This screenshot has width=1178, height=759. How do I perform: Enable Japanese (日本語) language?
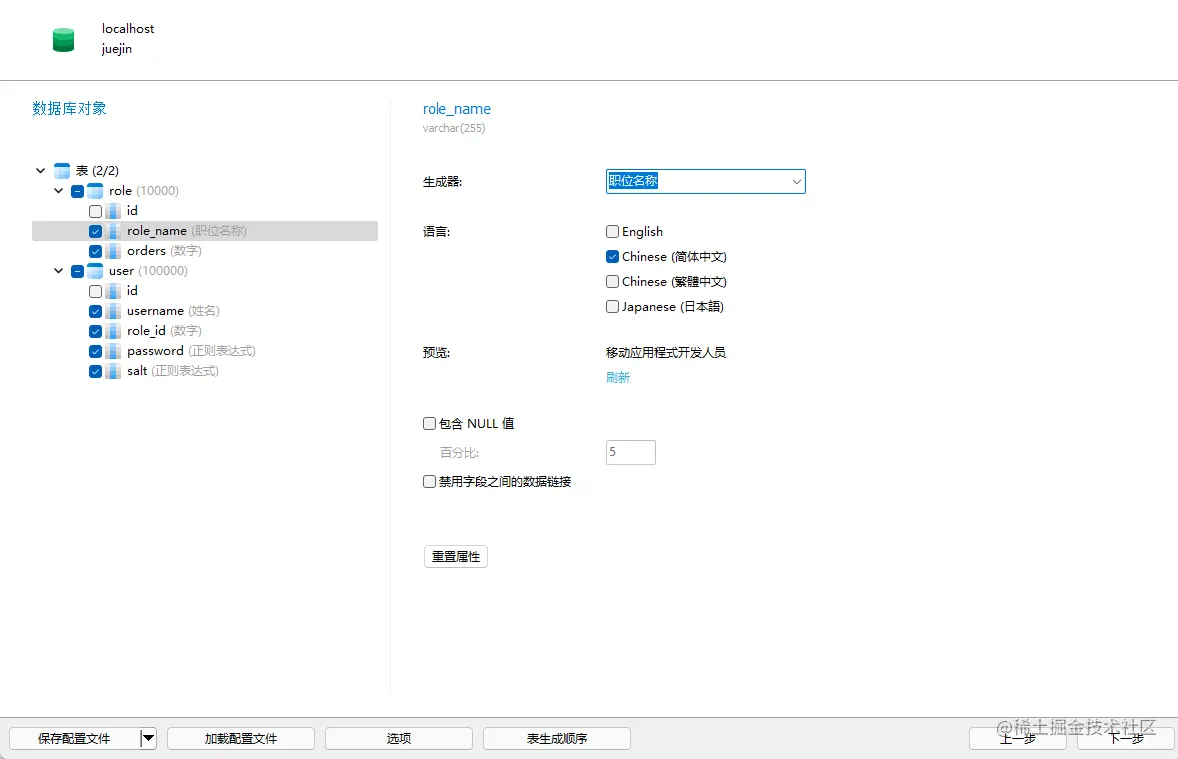pos(612,307)
